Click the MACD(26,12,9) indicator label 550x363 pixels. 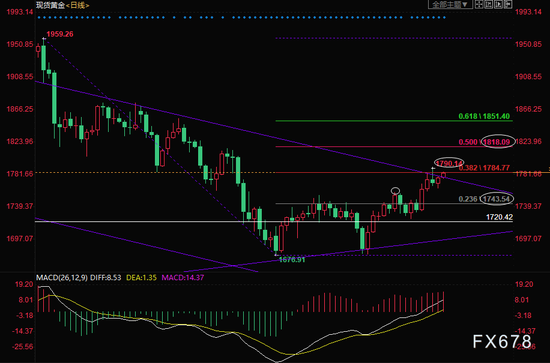62,278
